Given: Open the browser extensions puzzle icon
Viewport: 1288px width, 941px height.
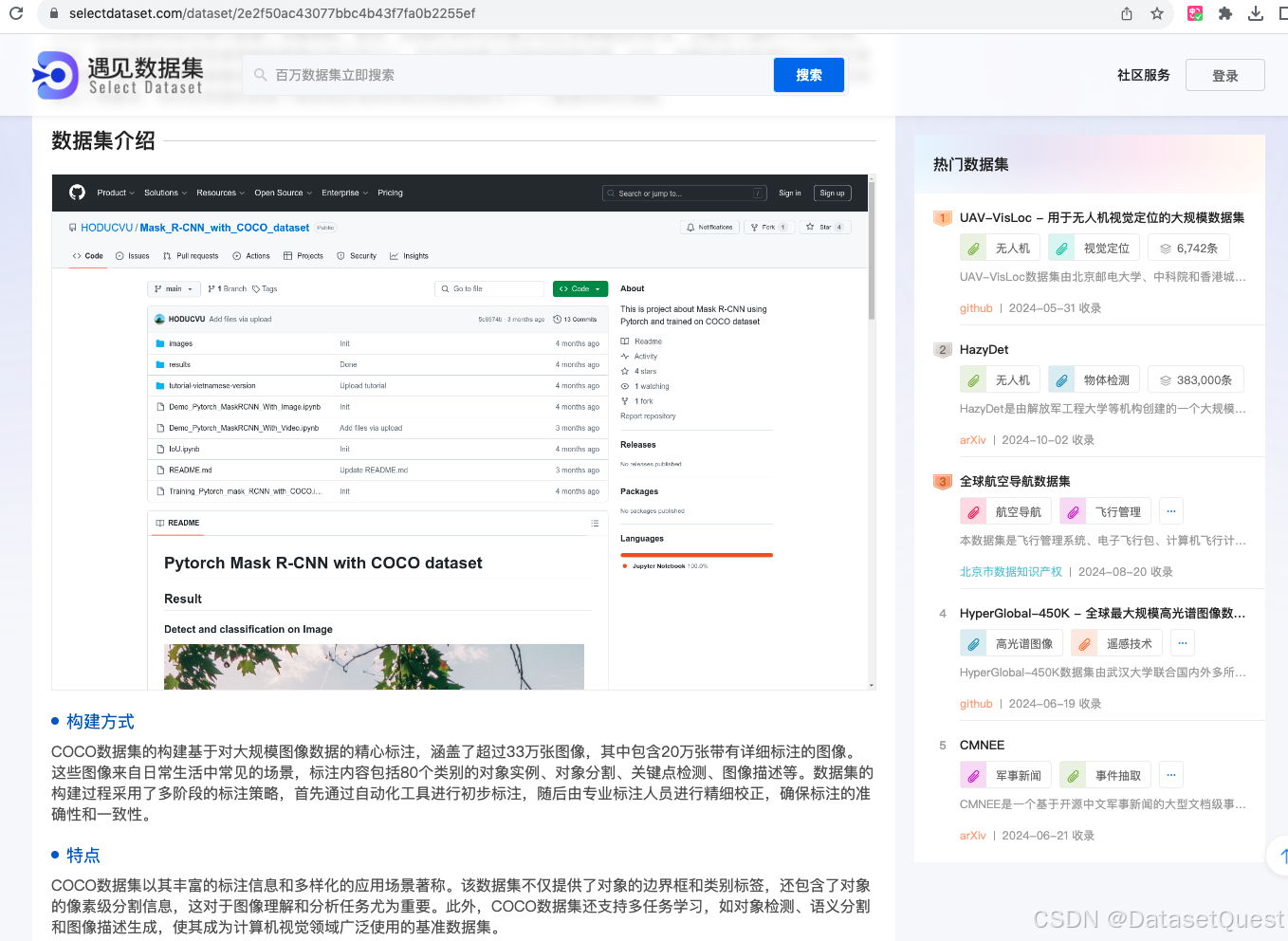Looking at the screenshot, I should pyautogui.click(x=1225, y=13).
